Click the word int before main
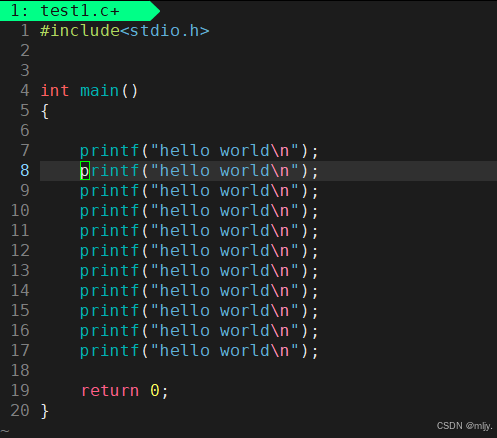The width and height of the screenshot is (497, 438). pos(55,91)
